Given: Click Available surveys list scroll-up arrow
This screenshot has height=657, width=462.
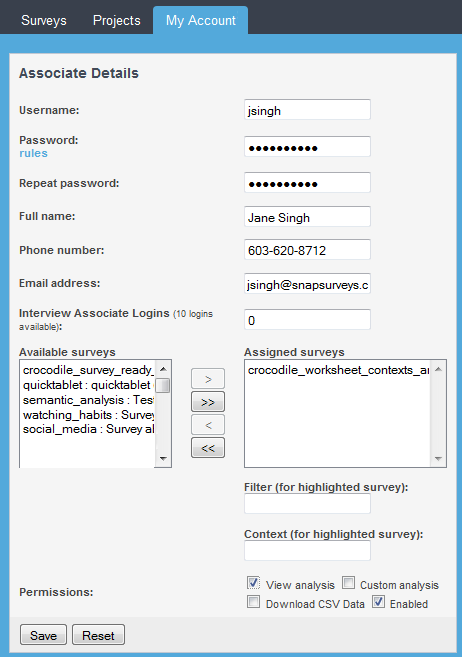Looking at the screenshot, I should pos(163,369).
